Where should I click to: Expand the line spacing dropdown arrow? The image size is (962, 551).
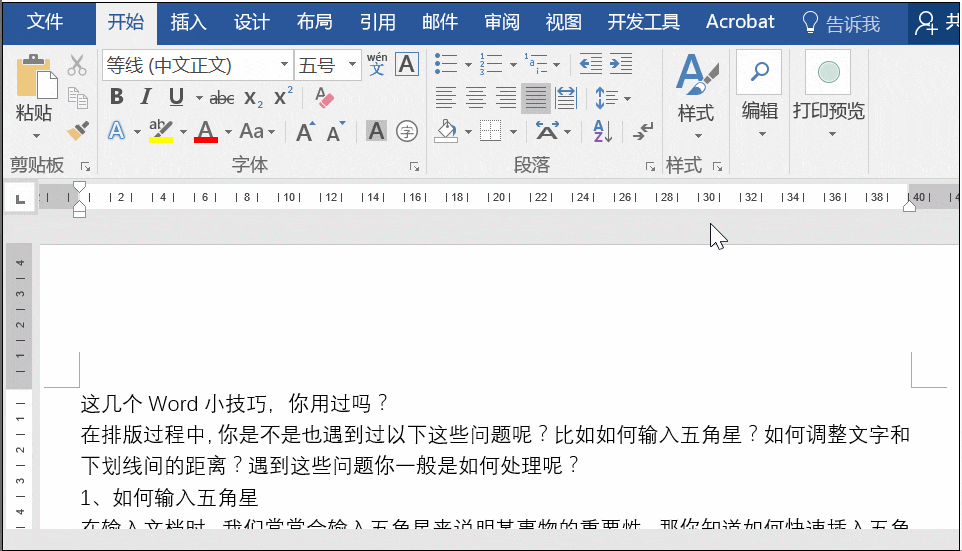click(627, 98)
